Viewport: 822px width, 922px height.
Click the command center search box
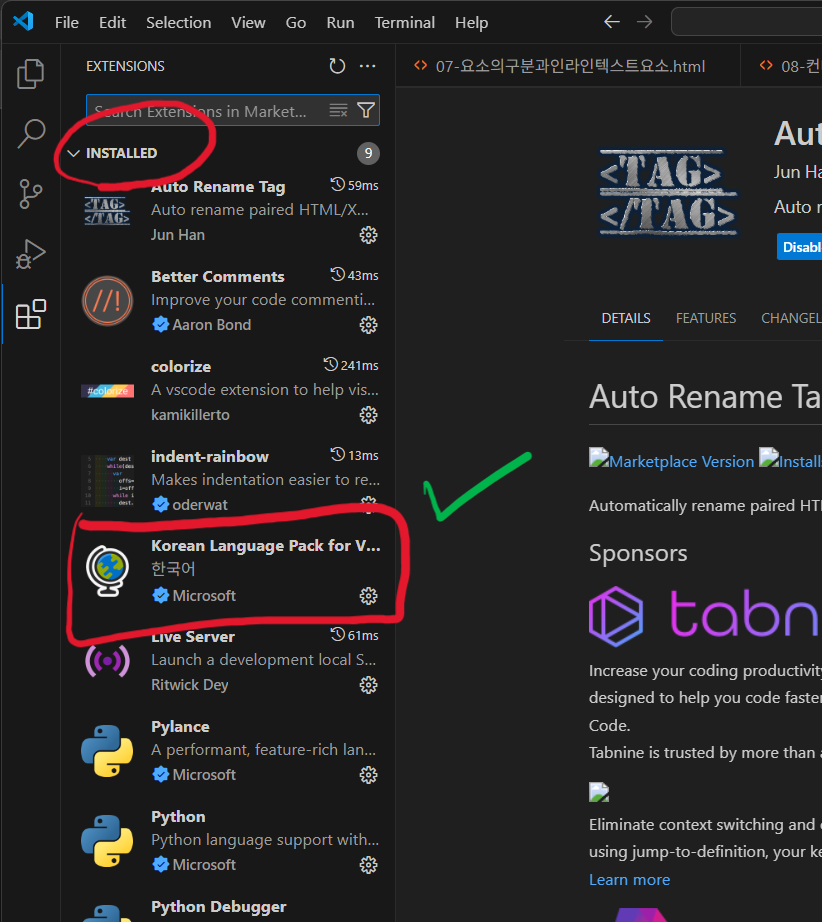(x=747, y=22)
